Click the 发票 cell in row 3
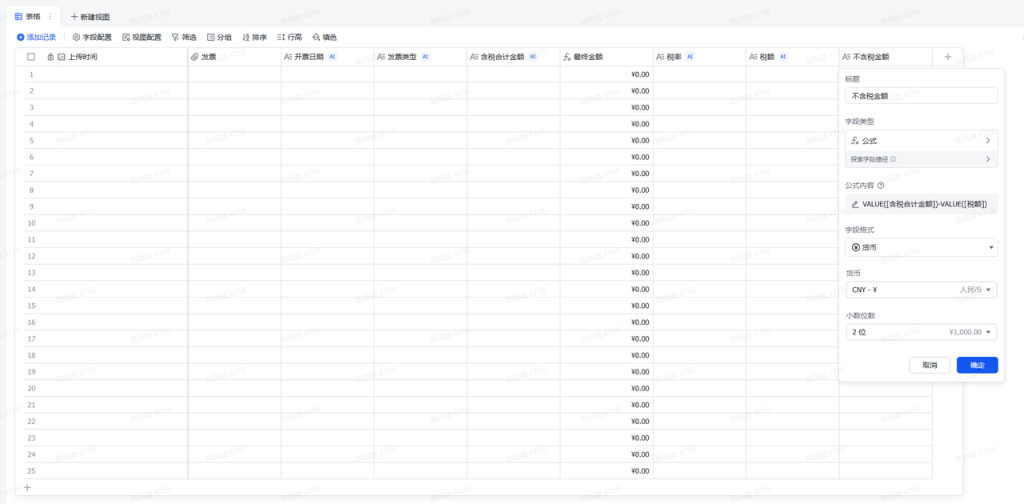 point(234,107)
